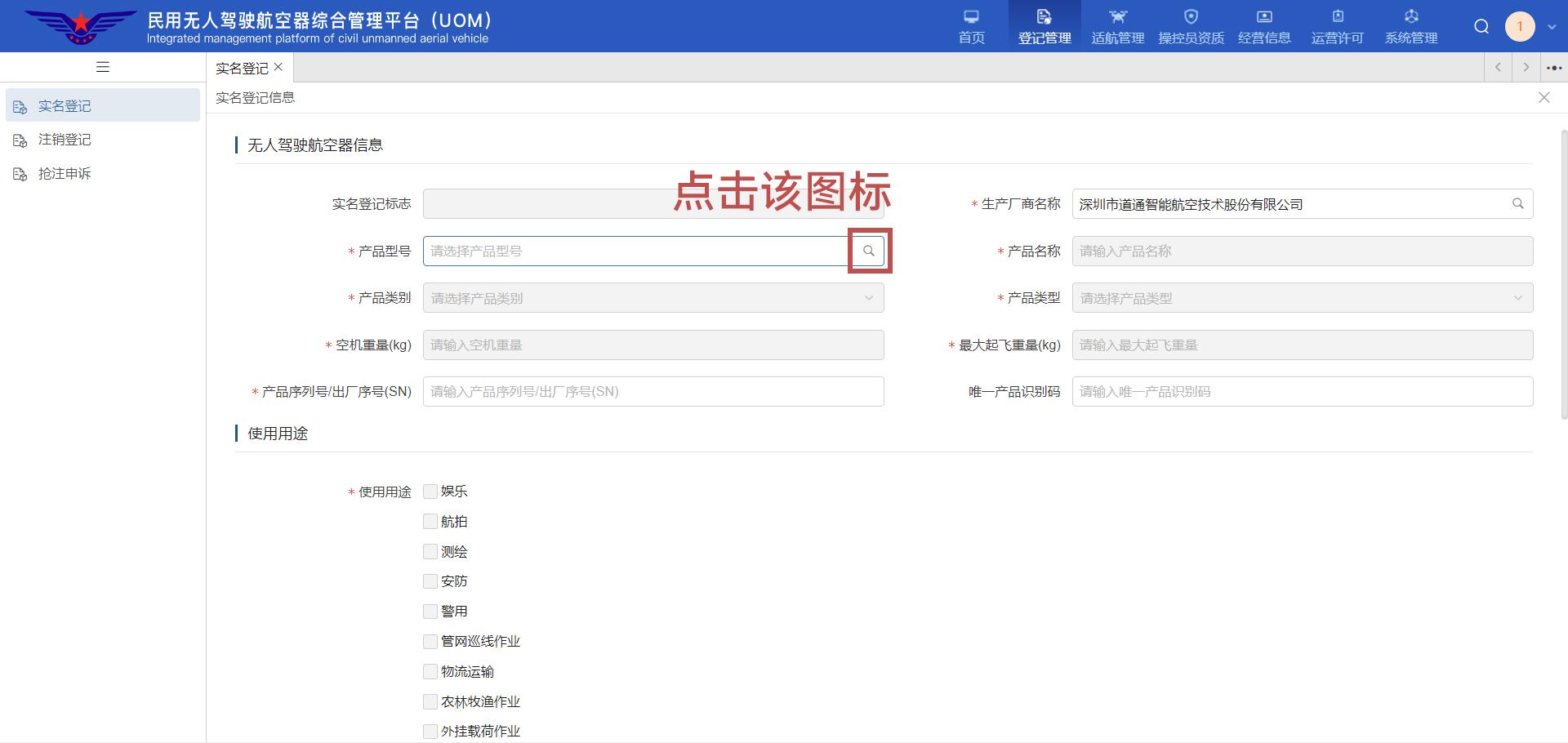Expand the account dropdown arrow beside avatar
This screenshot has height=743, width=1568.
pos(1552,27)
